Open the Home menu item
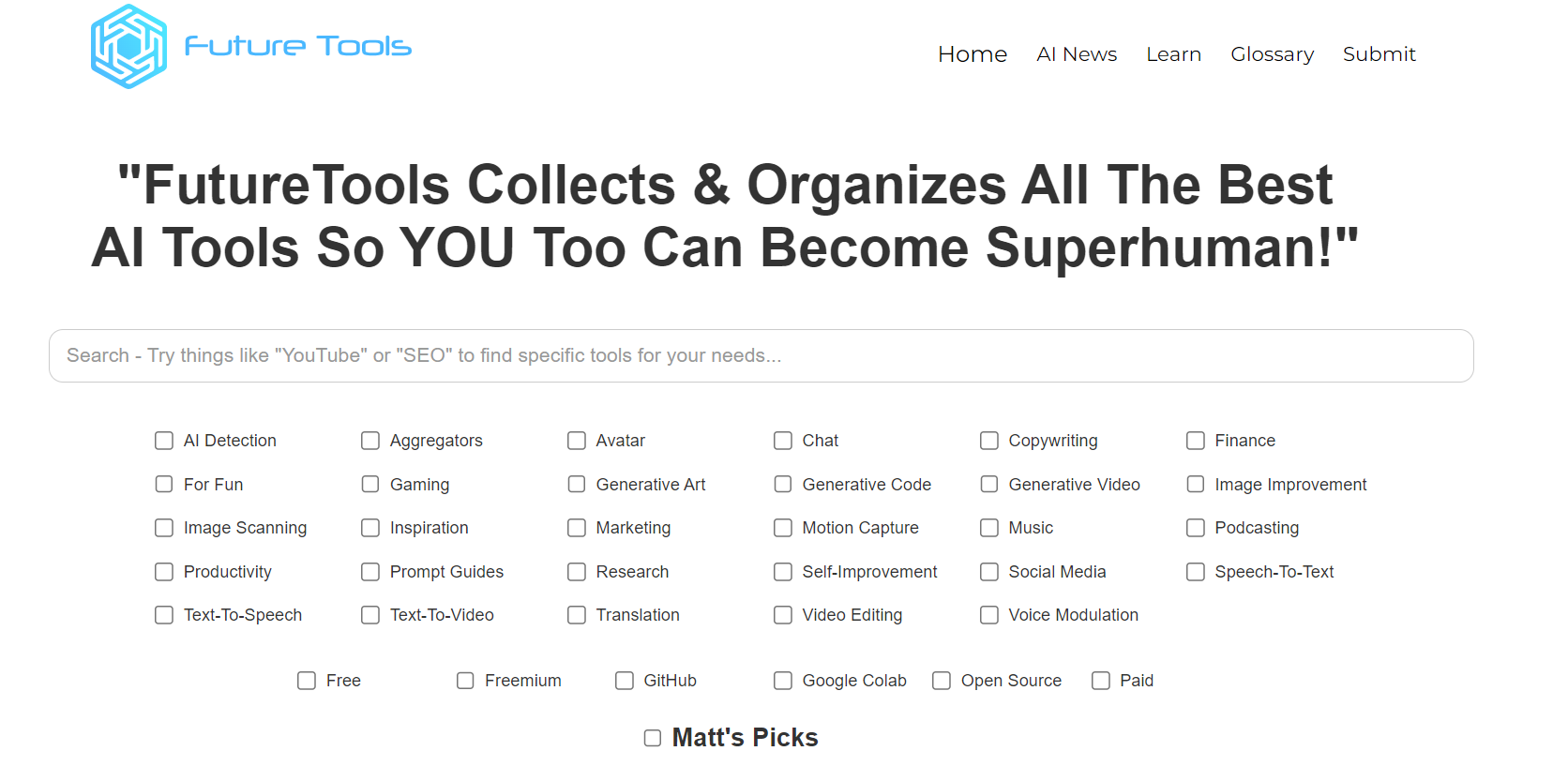 pyautogui.click(x=972, y=54)
